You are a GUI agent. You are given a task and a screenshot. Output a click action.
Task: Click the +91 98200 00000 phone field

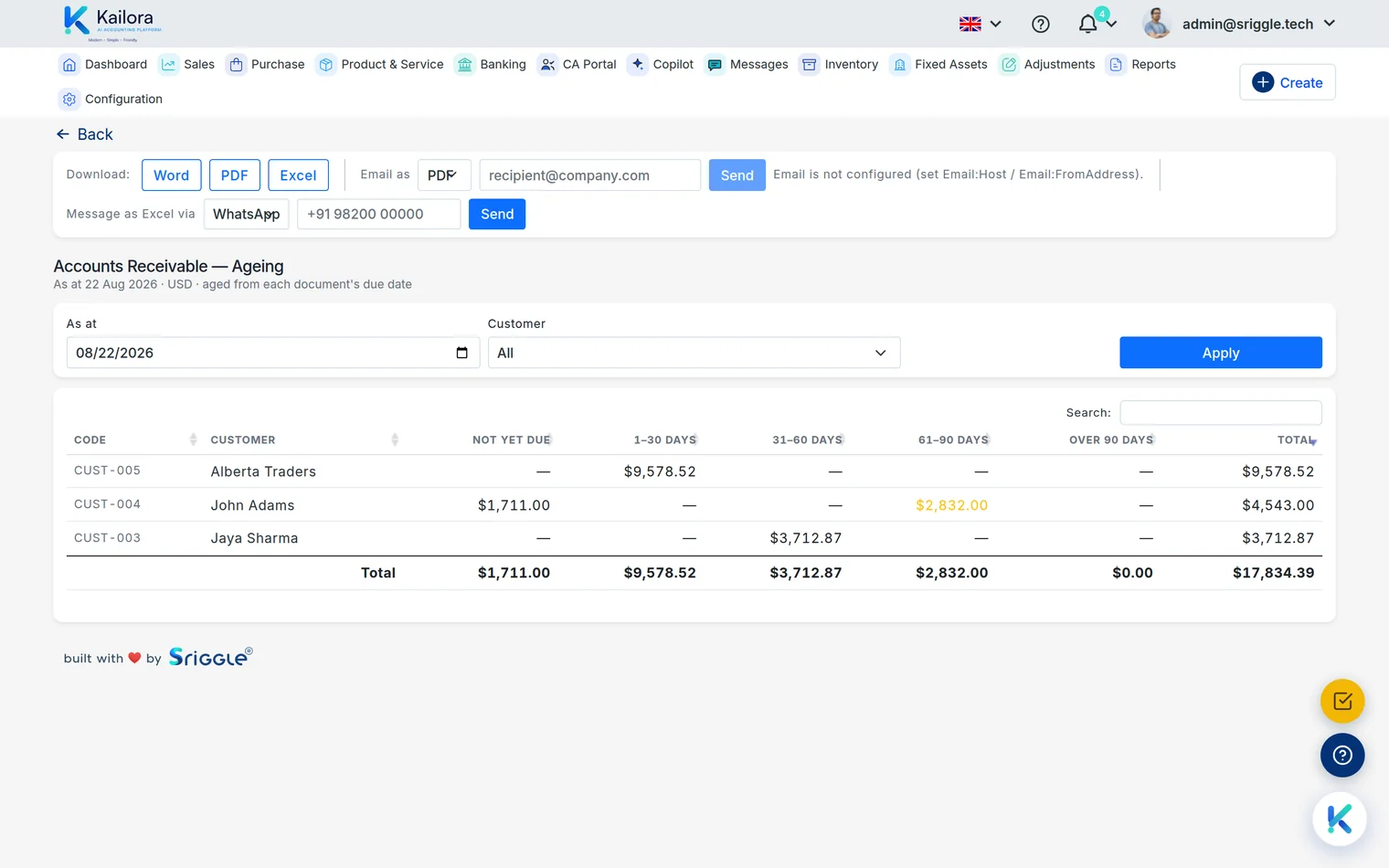(x=379, y=214)
